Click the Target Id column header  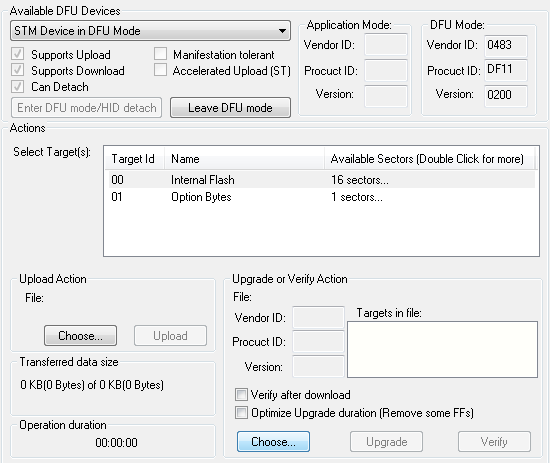click(x=135, y=159)
